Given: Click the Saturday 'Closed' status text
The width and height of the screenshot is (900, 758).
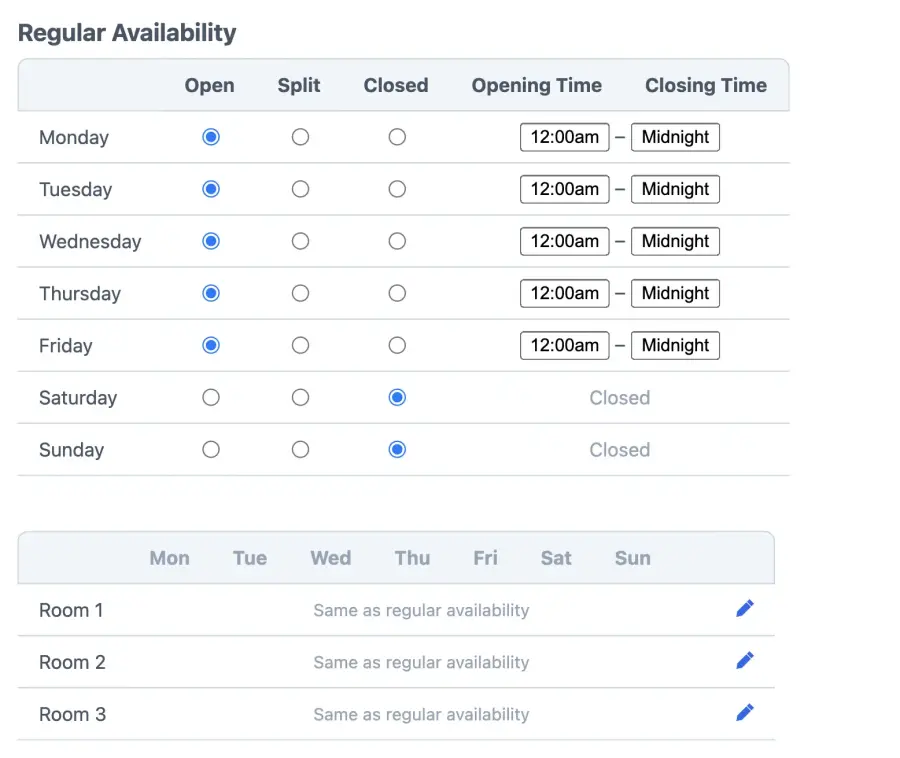Looking at the screenshot, I should (x=619, y=398).
